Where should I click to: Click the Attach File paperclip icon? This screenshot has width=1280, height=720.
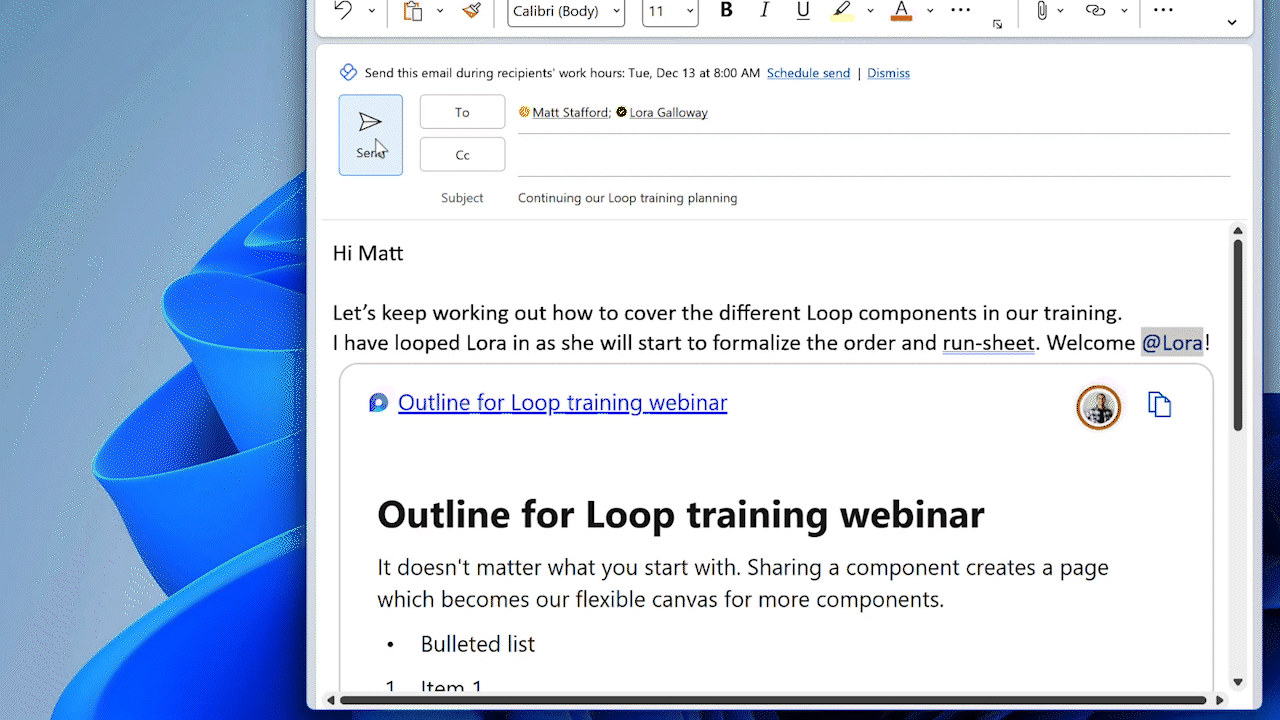1041,11
